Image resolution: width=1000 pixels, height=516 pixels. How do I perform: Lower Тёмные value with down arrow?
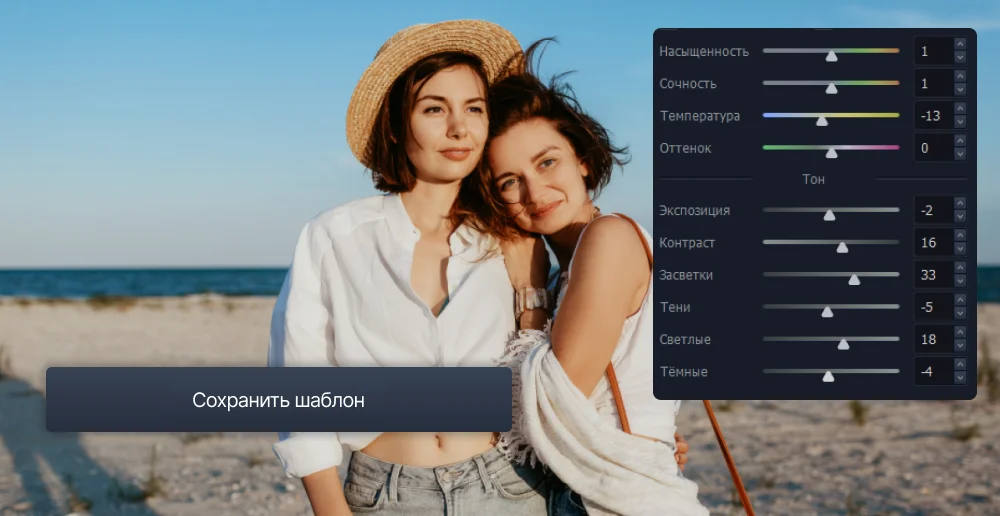coord(960,378)
